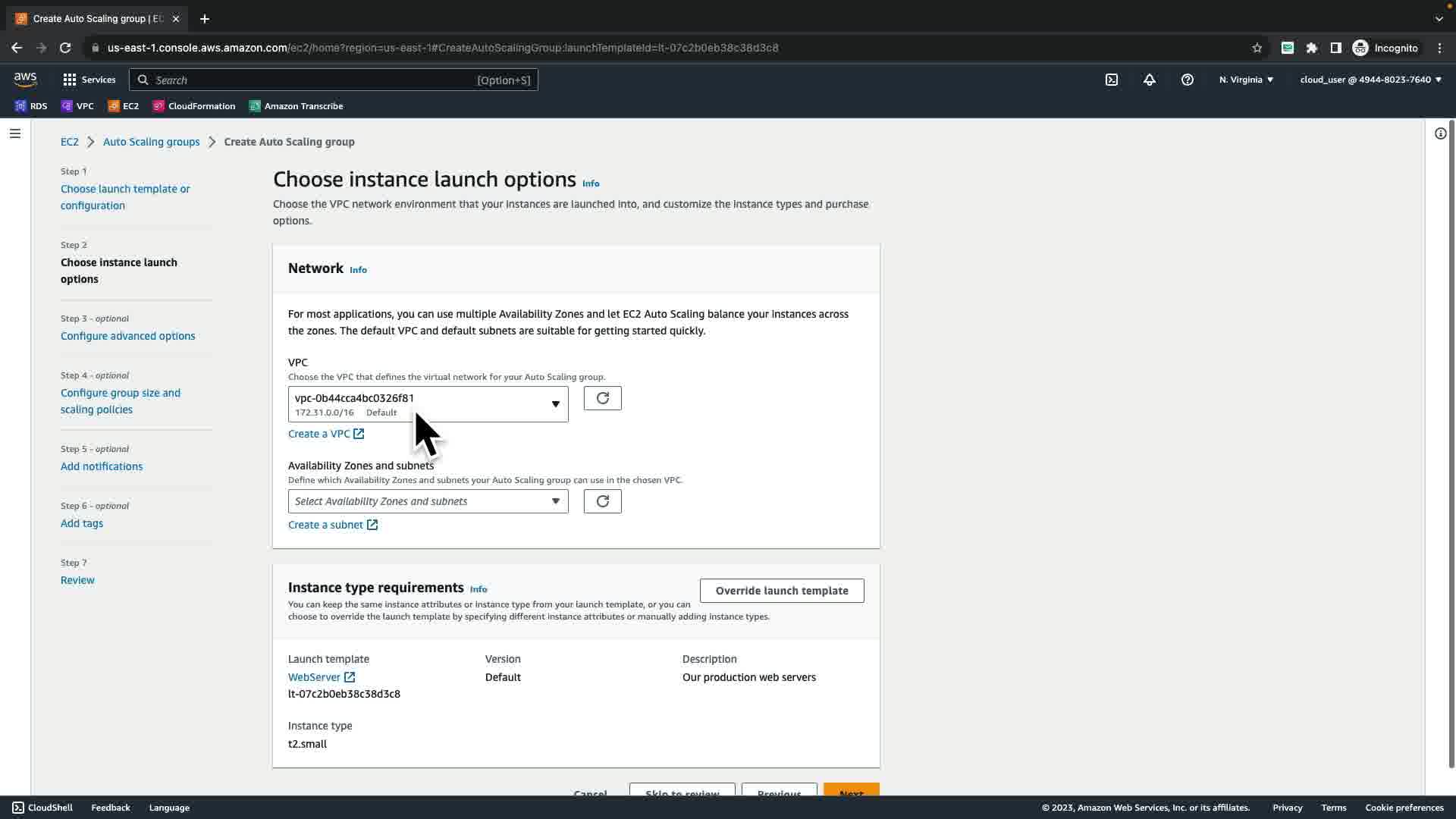Screen dimensions: 1456x819
Task: Refresh the VPC list
Action: pyautogui.click(x=602, y=398)
